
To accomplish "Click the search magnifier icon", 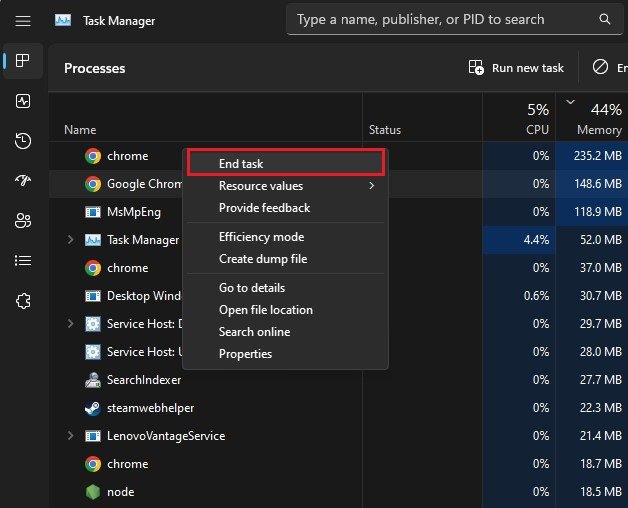I will (605, 19).
